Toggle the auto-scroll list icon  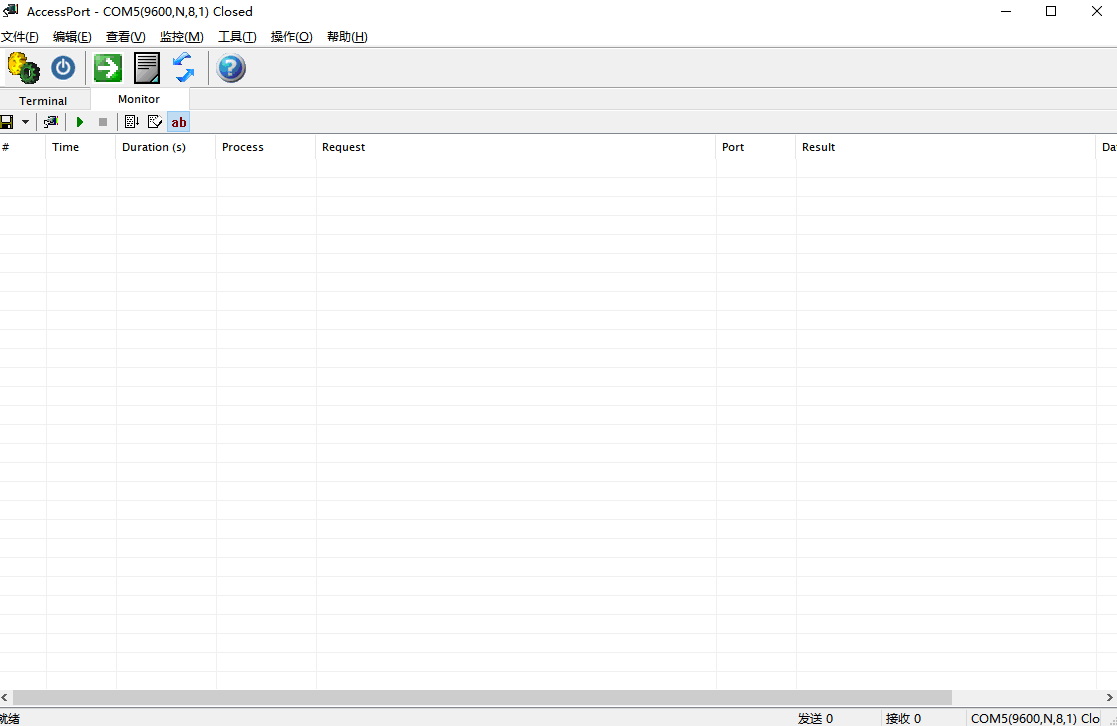(x=131, y=122)
